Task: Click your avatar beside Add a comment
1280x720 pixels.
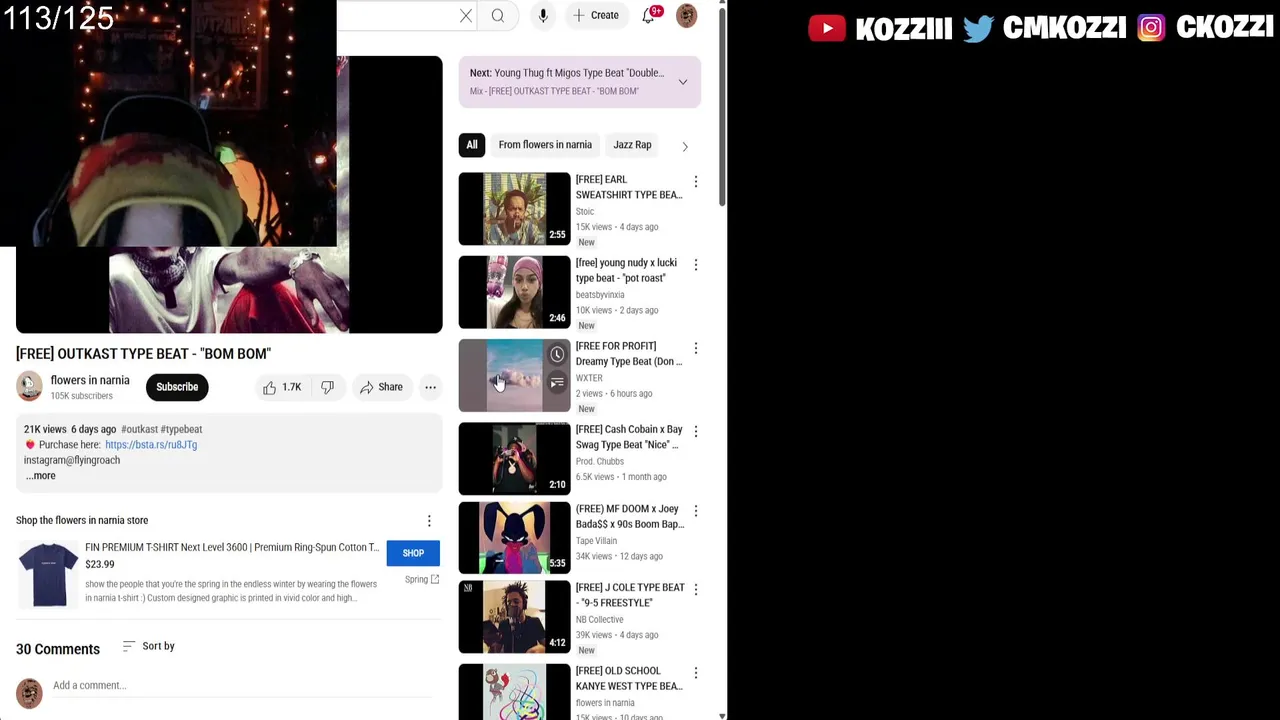Action: [x=29, y=693]
